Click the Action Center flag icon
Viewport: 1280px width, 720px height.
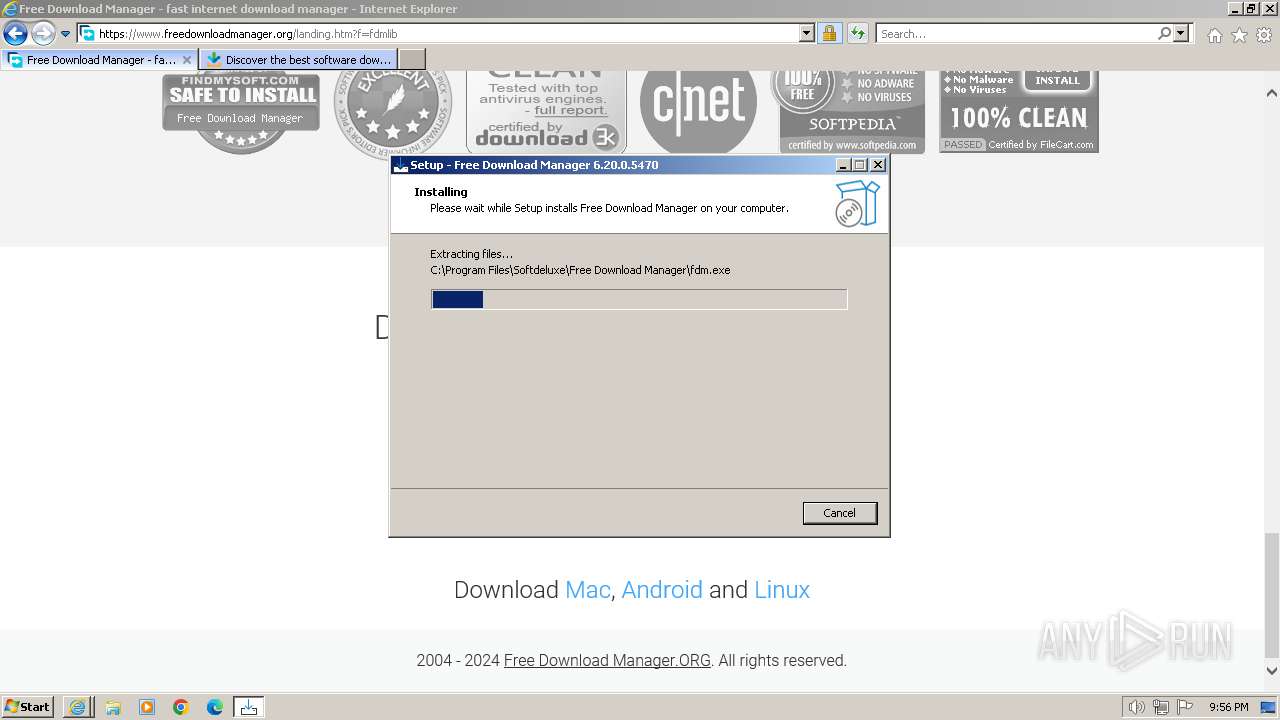(x=1184, y=707)
